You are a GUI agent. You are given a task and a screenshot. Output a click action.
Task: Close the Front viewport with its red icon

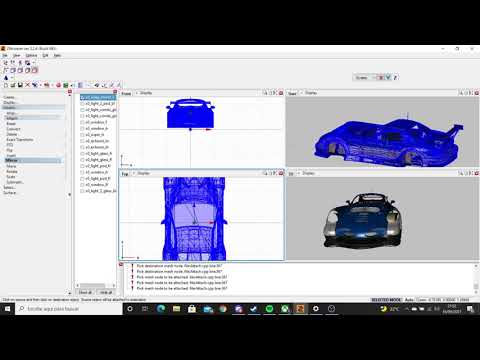[x=281, y=93]
